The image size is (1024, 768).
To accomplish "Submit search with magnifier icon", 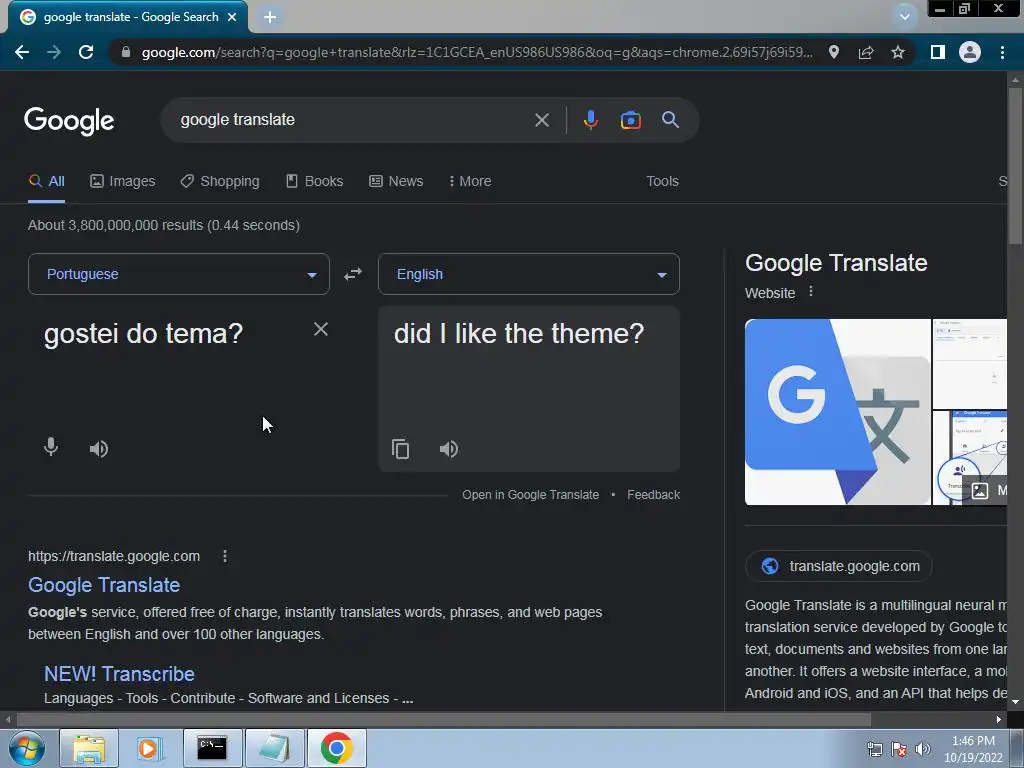I will (671, 120).
